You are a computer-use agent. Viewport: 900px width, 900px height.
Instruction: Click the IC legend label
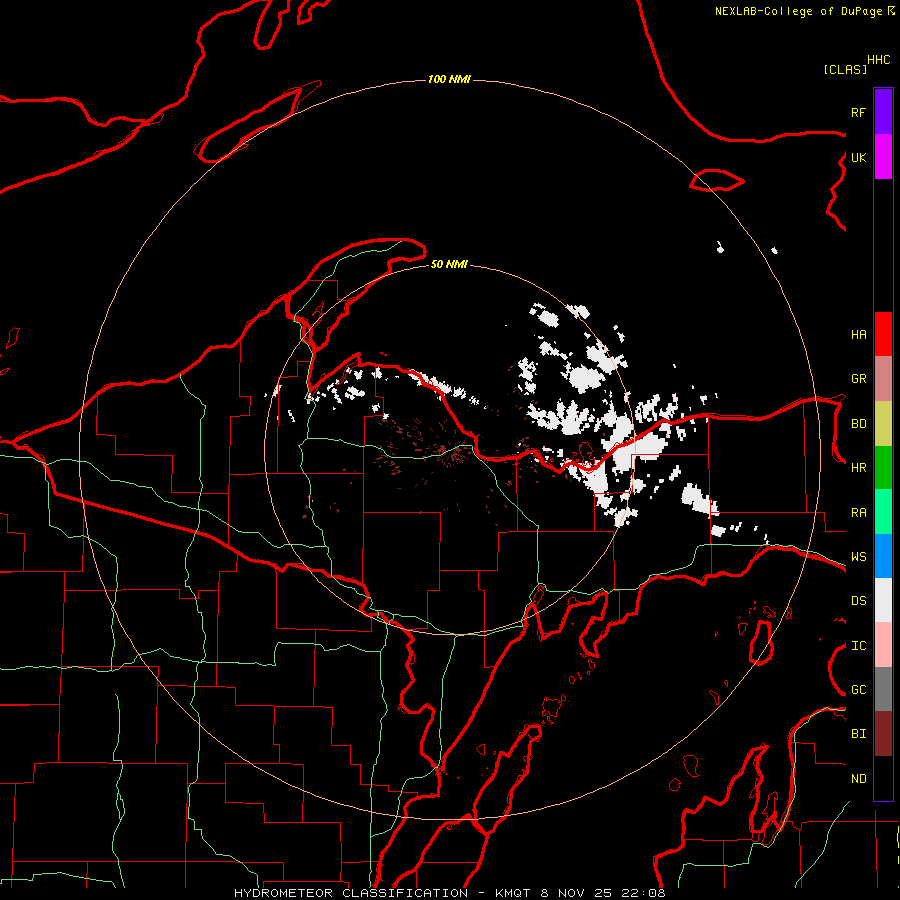pyautogui.click(x=858, y=646)
